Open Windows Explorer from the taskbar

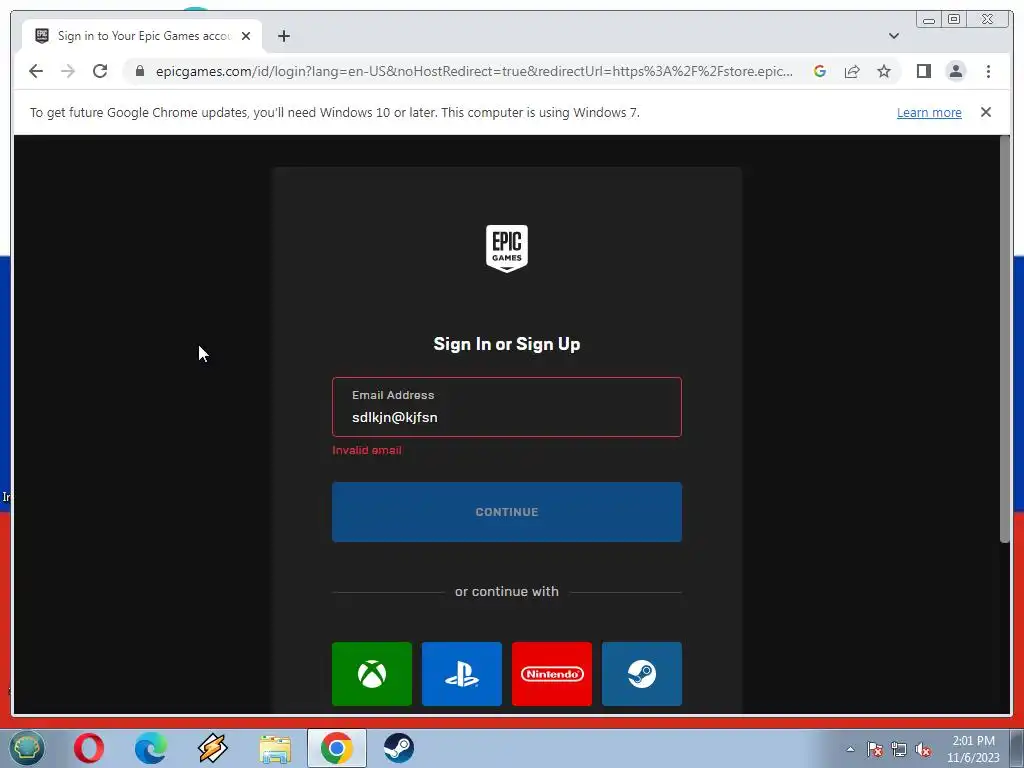[275, 748]
